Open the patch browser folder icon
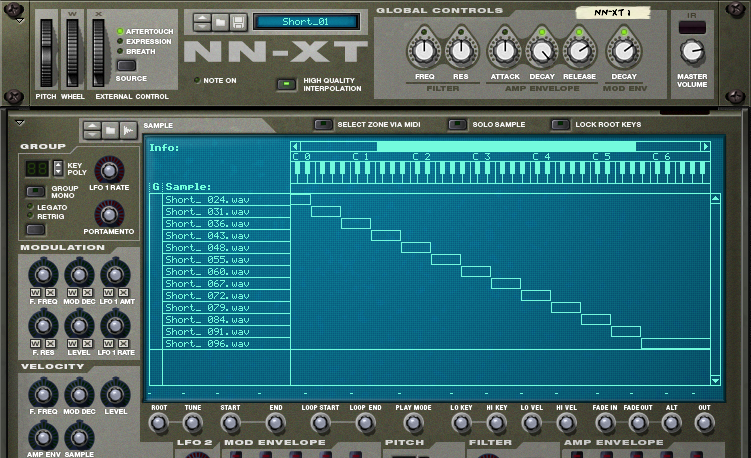This screenshot has height=458, width=751. tap(219, 22)
